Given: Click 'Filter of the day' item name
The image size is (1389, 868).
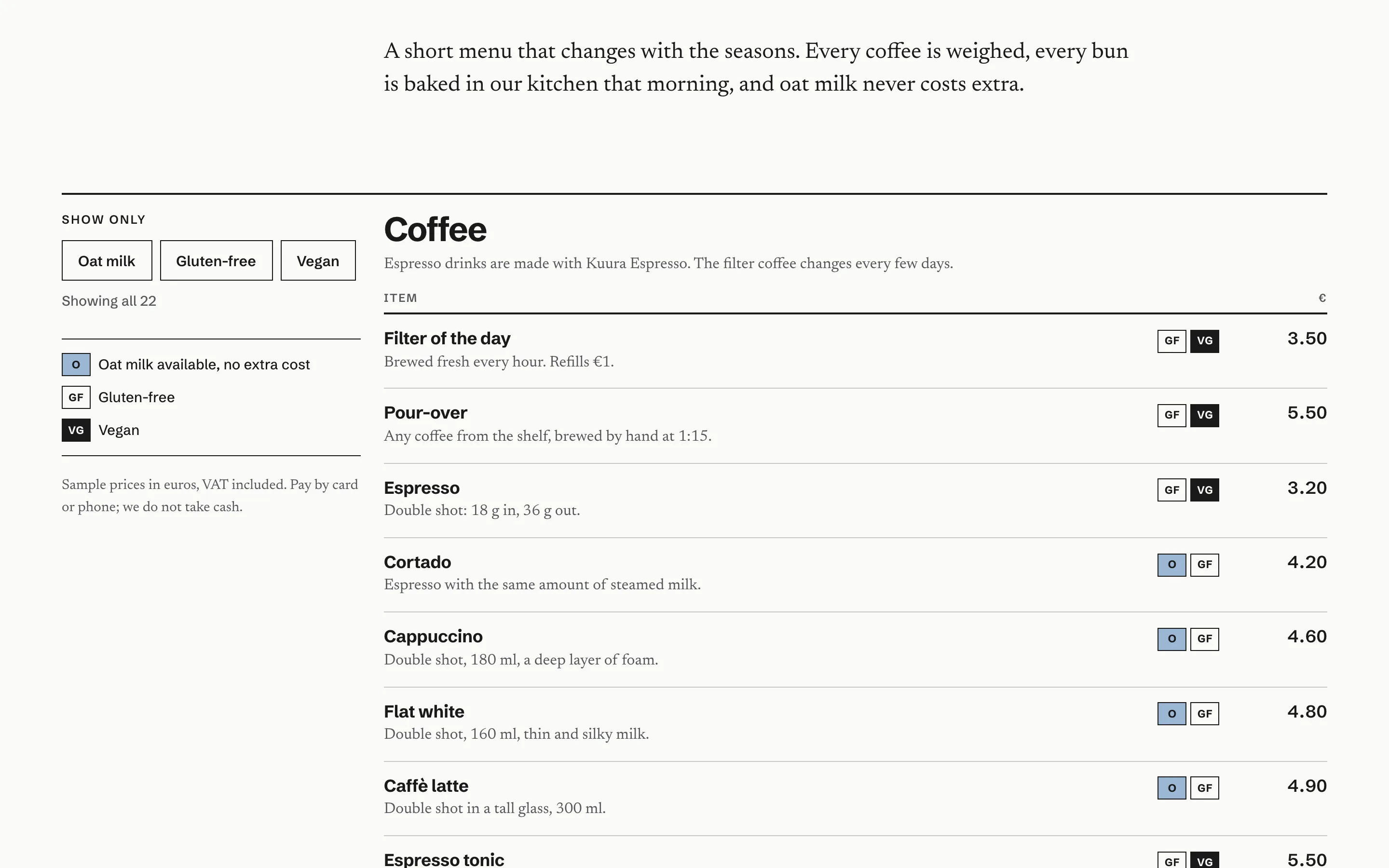Looking at the screenshot, I should [447, 339].
